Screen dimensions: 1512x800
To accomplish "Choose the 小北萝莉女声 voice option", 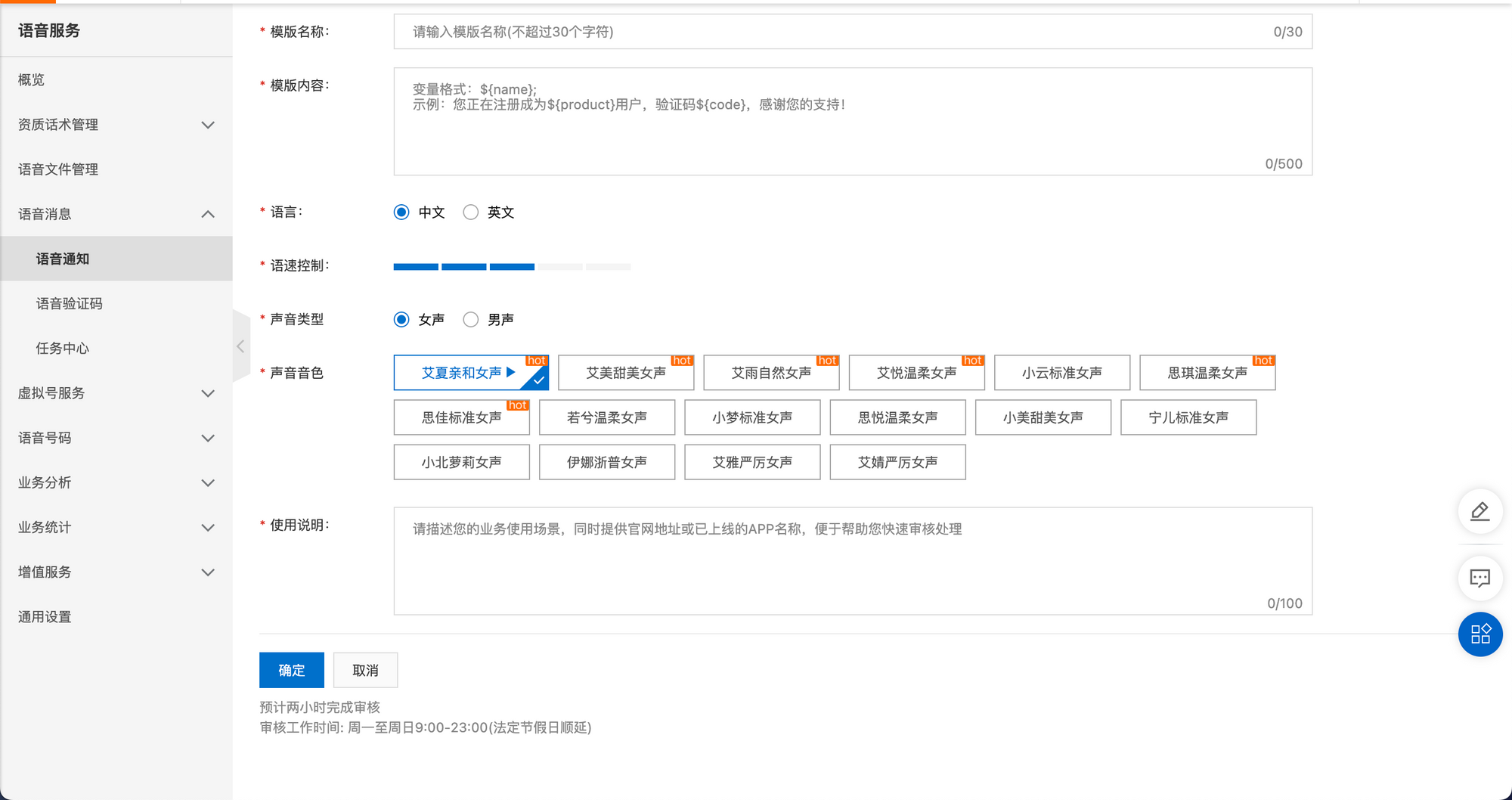I will click(x=461, y=462).
